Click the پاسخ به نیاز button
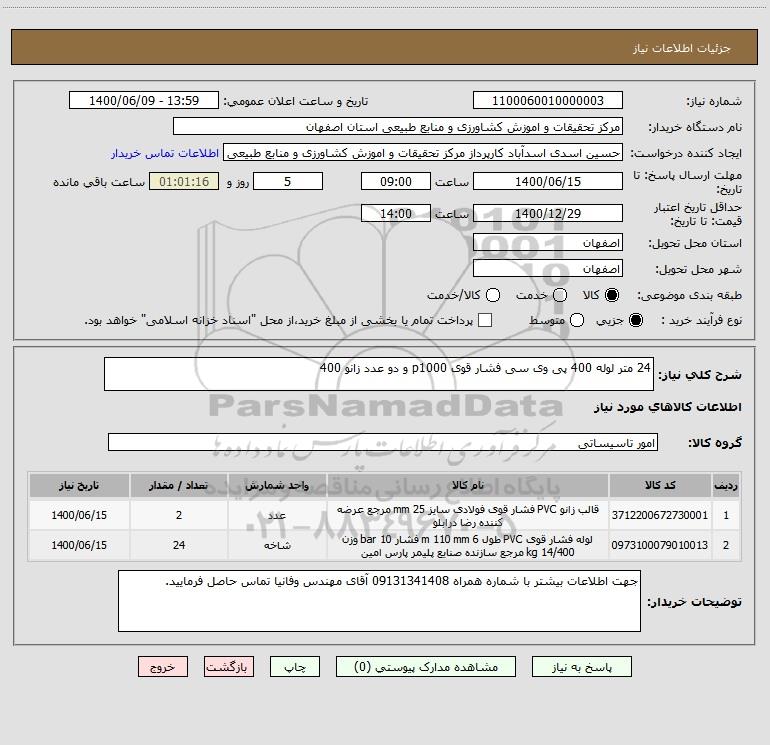This screenshot has height=745, width=770. point(581,667)
